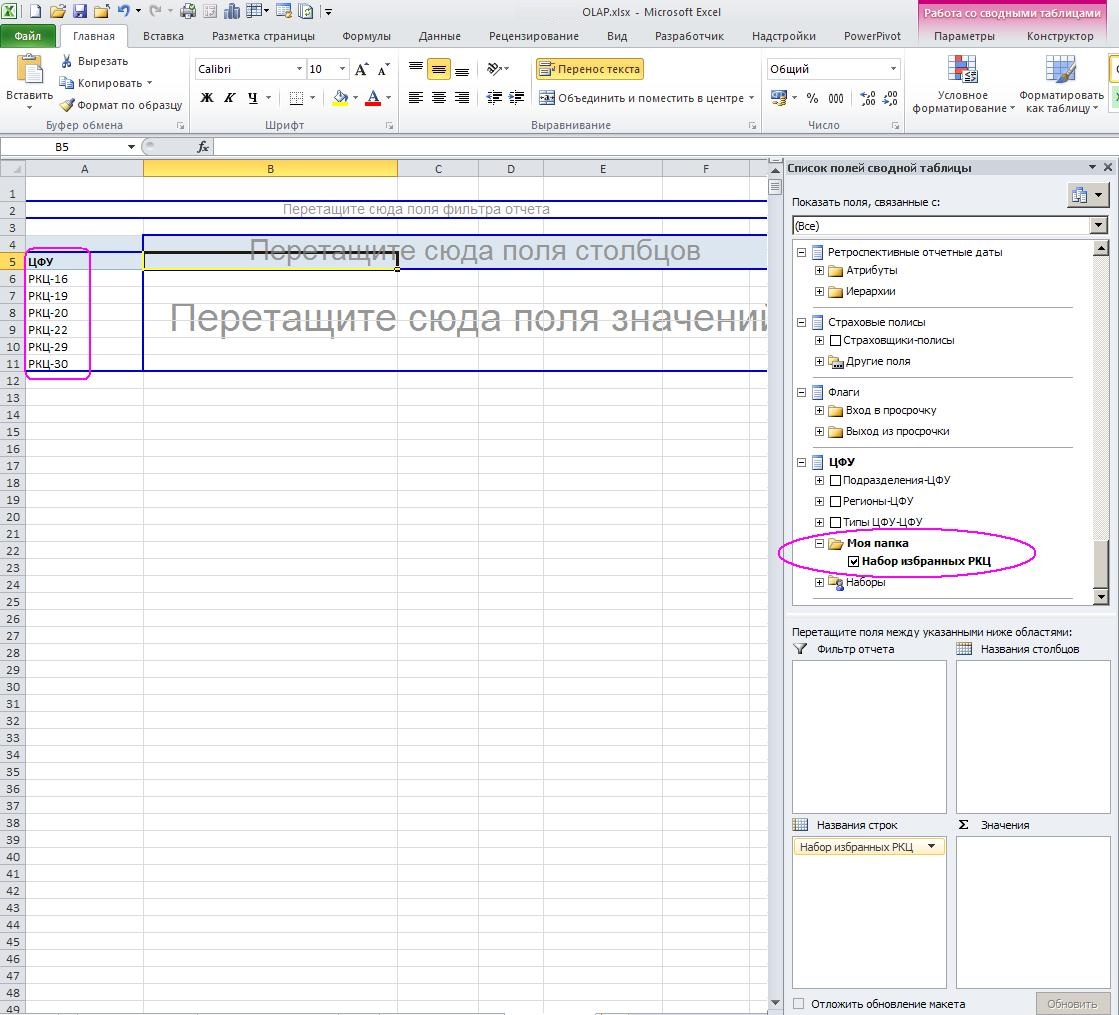
Task: Open the Файл tab
Action: 27,36
